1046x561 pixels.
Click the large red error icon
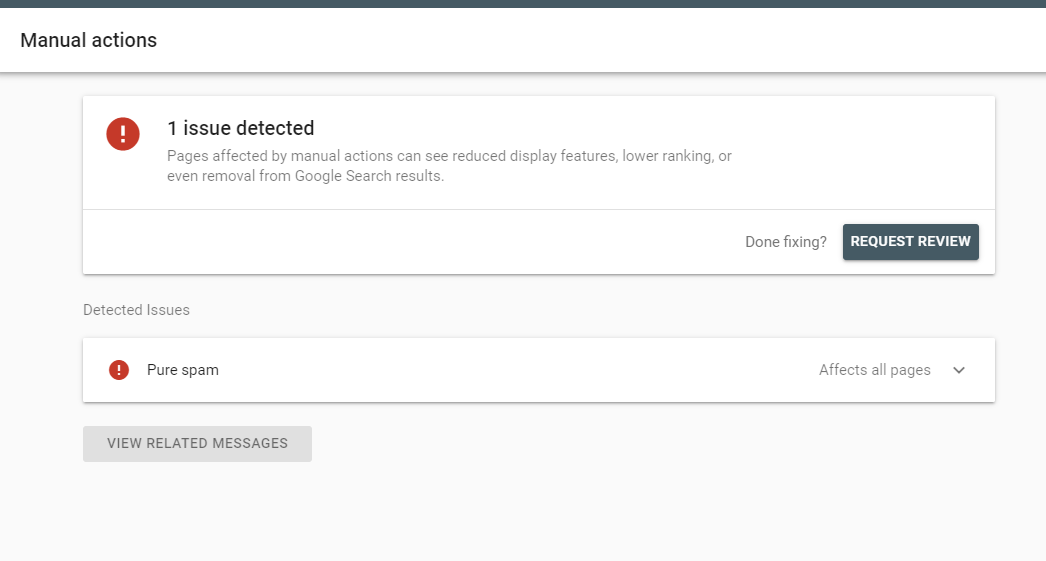[123, 133]
